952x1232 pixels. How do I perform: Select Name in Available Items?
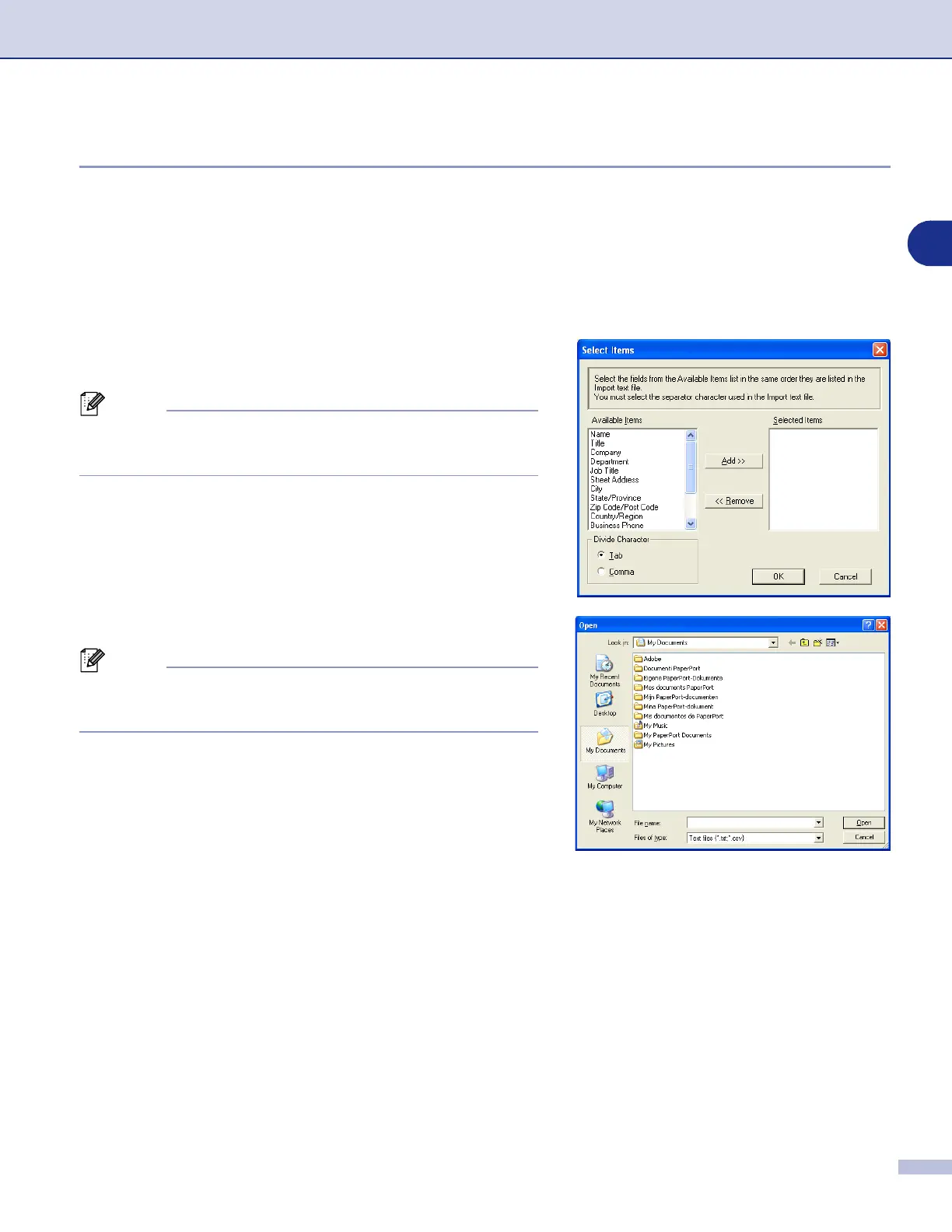(600, 434)
